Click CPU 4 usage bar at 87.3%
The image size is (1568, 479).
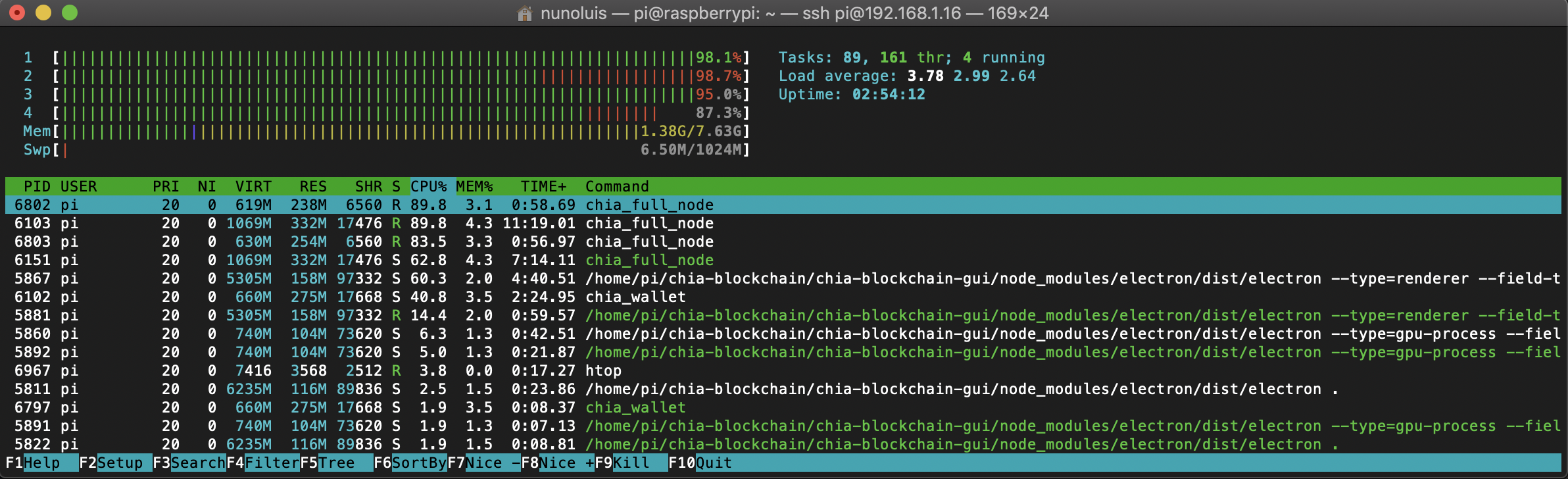point(401,113)
